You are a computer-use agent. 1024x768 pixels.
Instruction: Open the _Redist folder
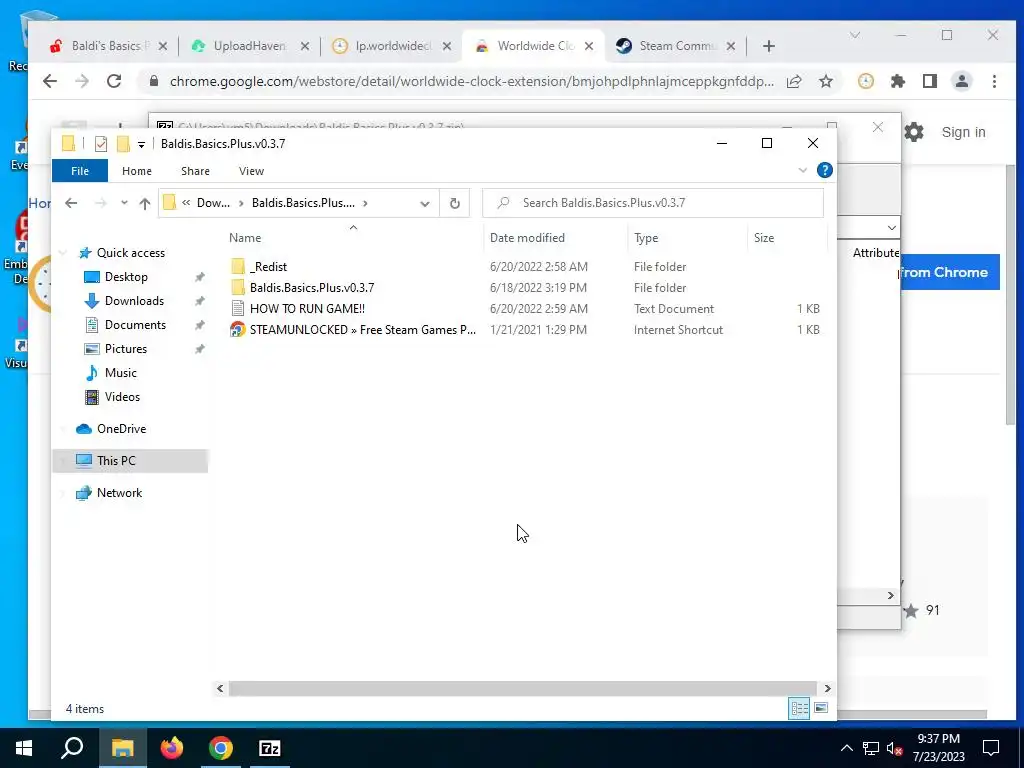tap(268, 266)
